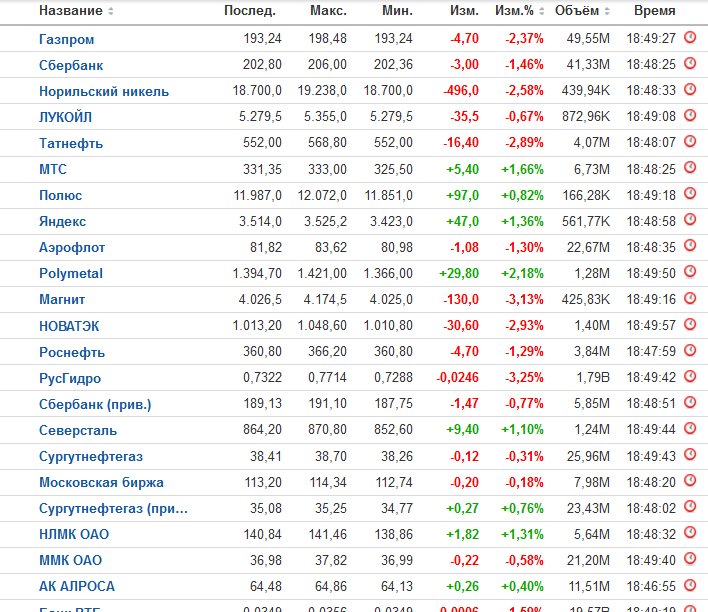
Task: Open the Сбербанк stock link
Action: pos(71,65)
